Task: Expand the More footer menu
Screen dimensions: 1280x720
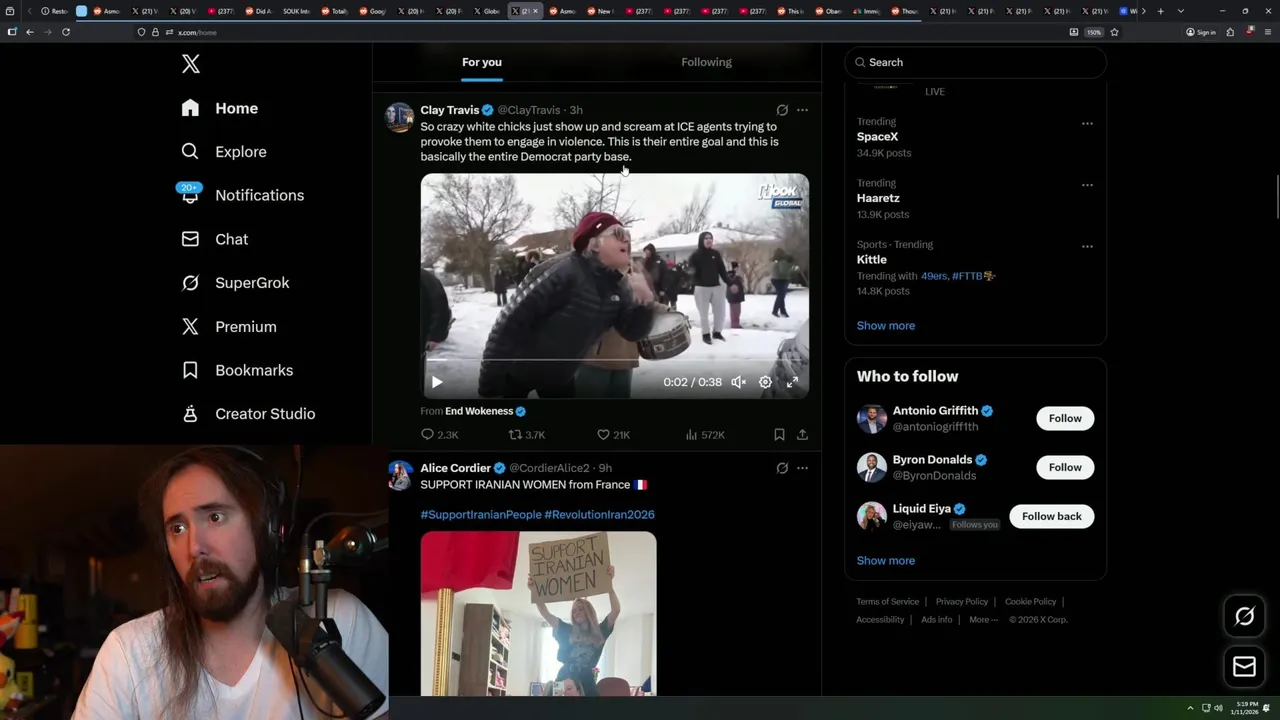Action: (983, 620)
